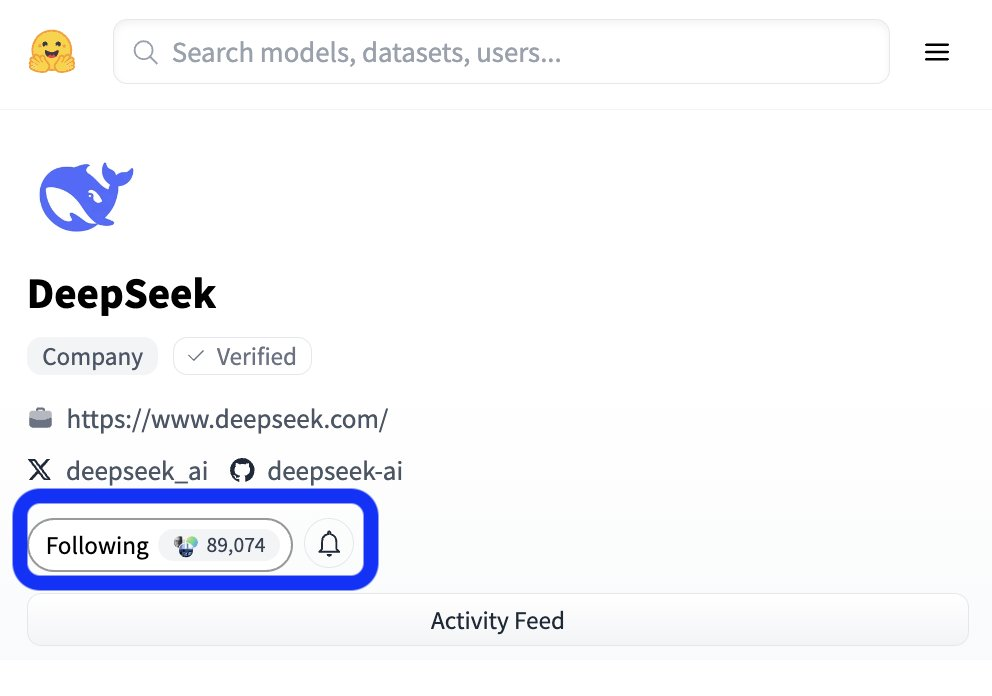View the 89,074 followers count

coord(236,545)
